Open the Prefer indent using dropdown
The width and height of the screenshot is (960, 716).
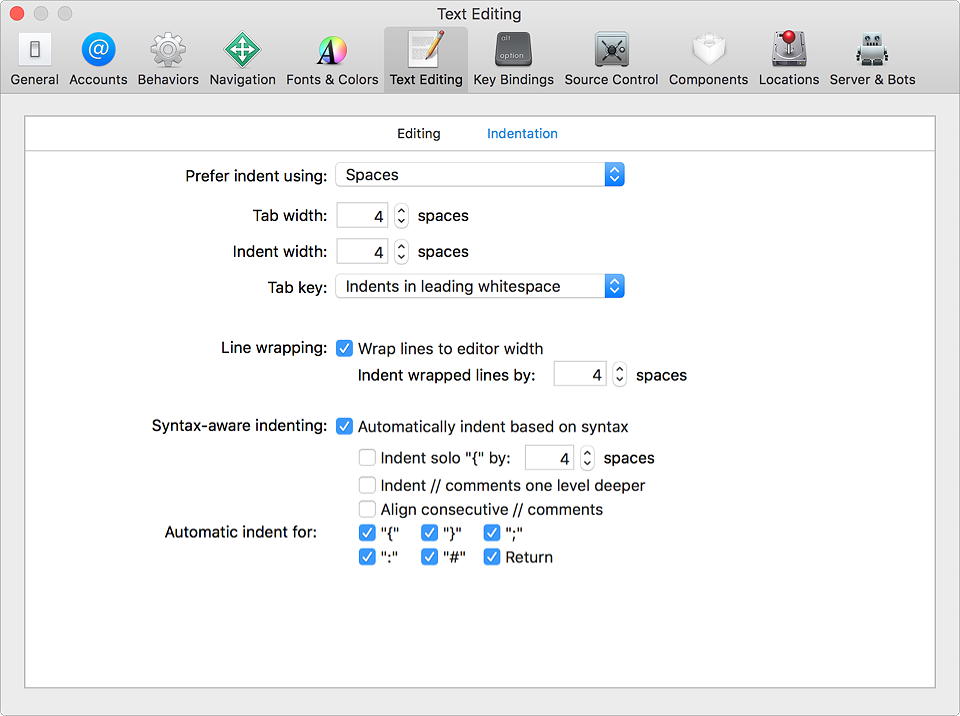point(480,175)
